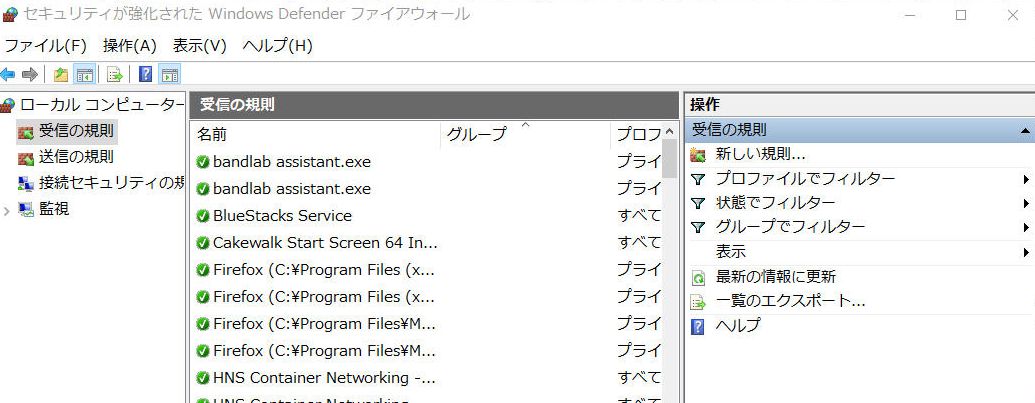Expand the 監視 tree node

7,210
